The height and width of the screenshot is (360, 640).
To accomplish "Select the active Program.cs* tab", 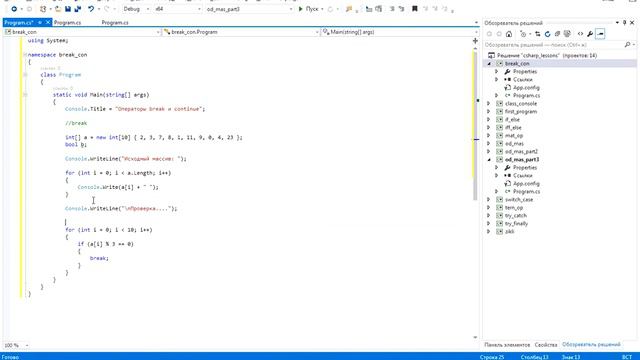I will (19, 22).
